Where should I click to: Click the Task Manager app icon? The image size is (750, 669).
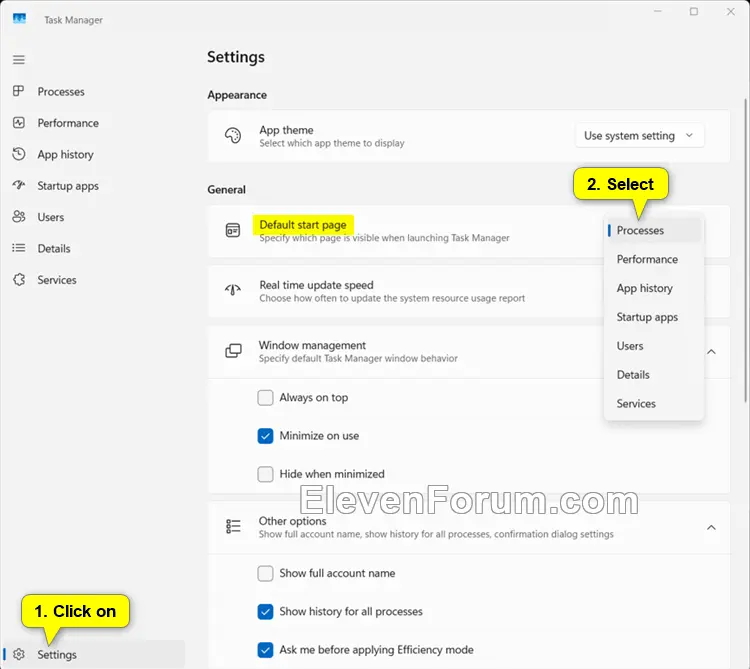coord(19,19)
